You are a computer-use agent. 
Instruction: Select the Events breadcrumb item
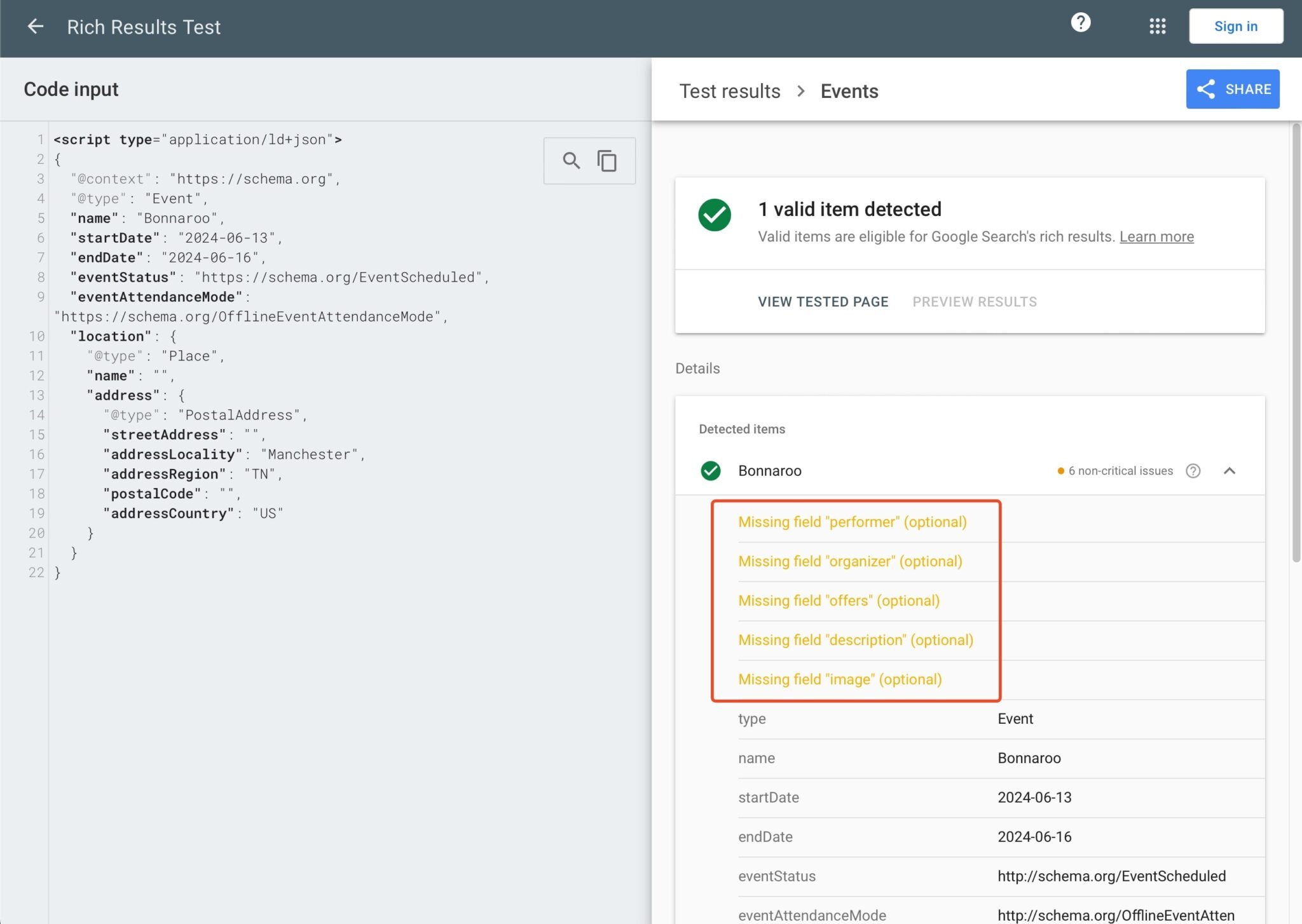(849, 91)
